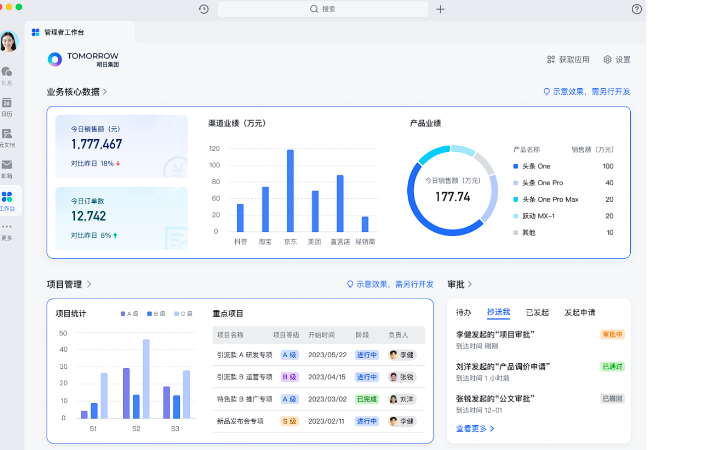The height and width of the screenshot is (450, 720).
Task: Click the 头条 One legend color swatch
Action: pos(516,166)
